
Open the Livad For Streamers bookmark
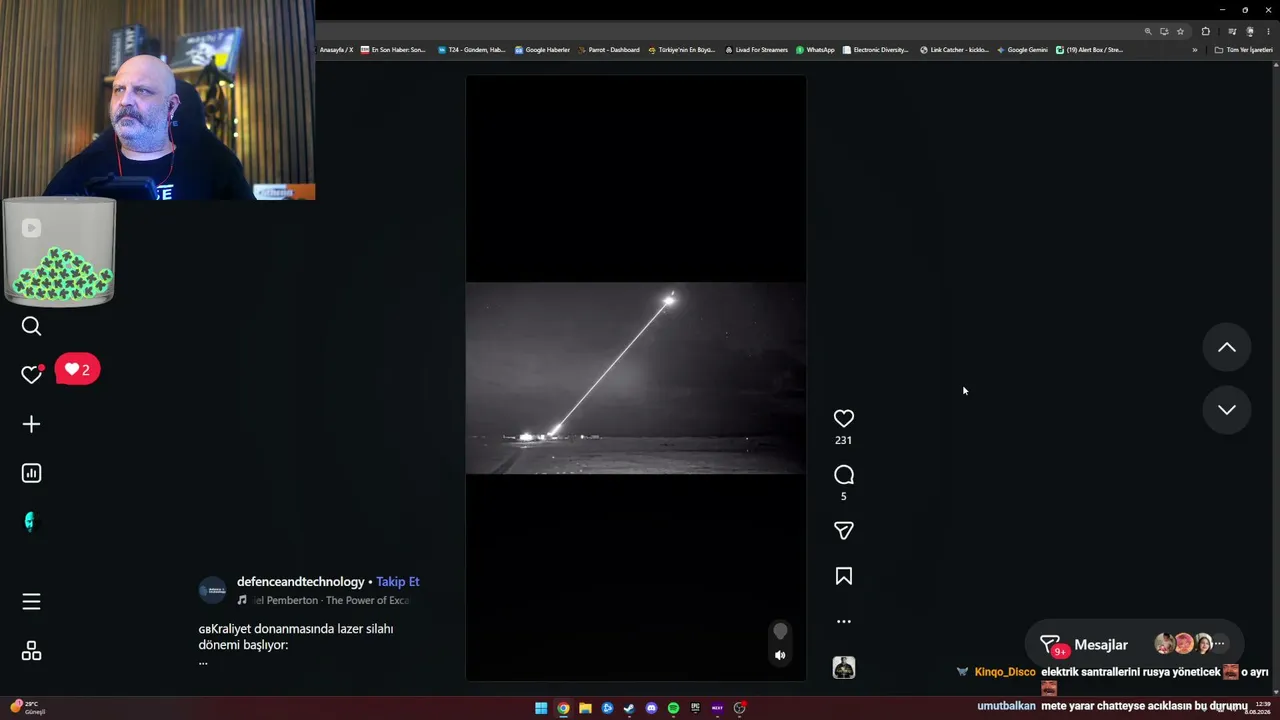point(757,50)
